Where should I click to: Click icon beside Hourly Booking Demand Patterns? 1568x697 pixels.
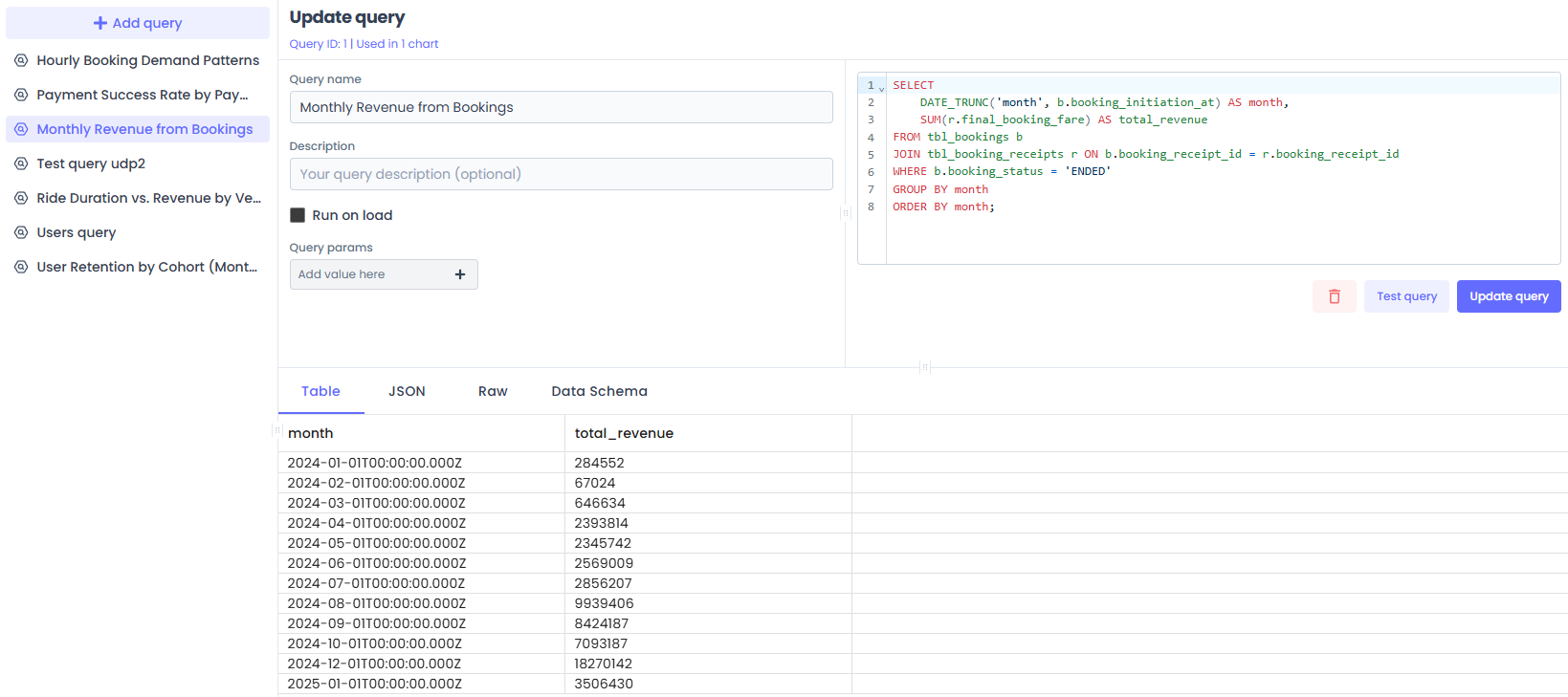(x=21, y=60)
